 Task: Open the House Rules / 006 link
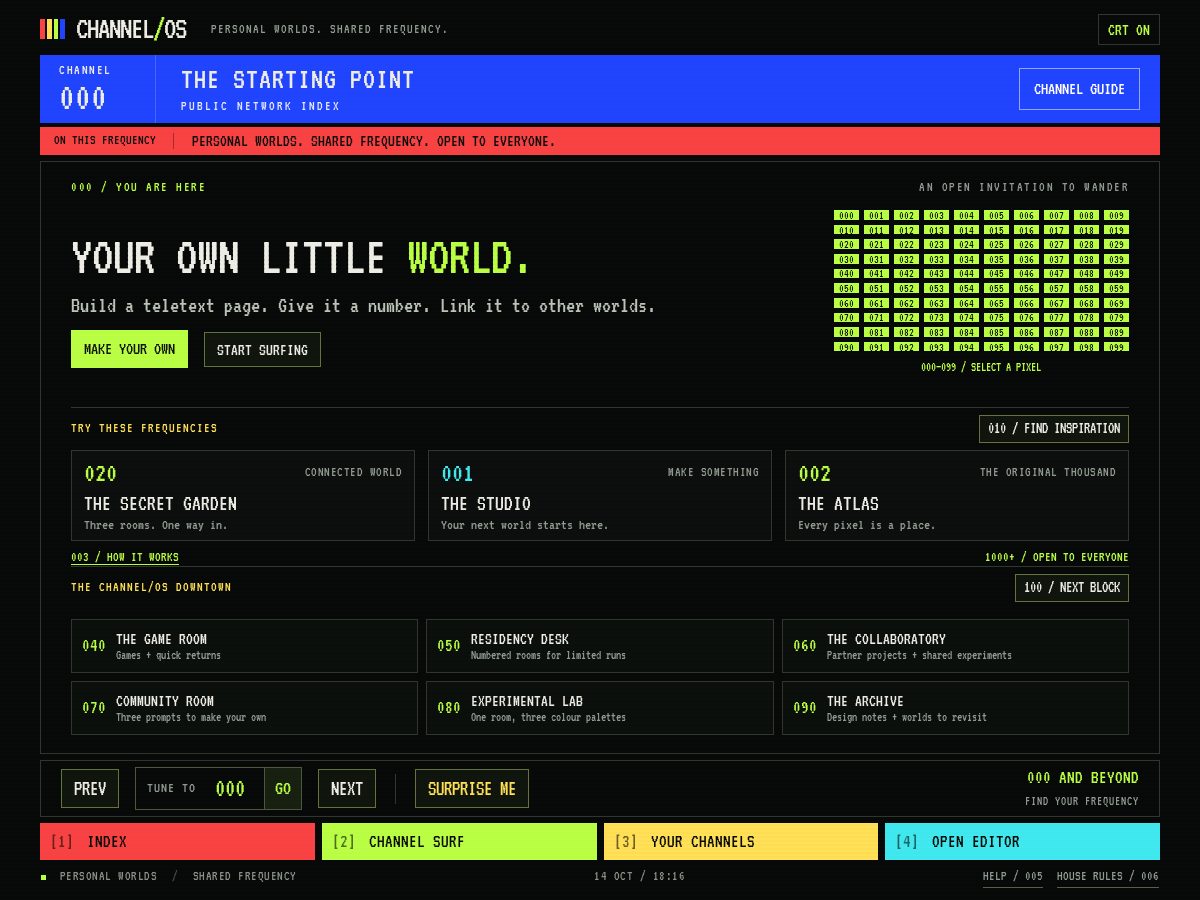tap(1108, 877)
